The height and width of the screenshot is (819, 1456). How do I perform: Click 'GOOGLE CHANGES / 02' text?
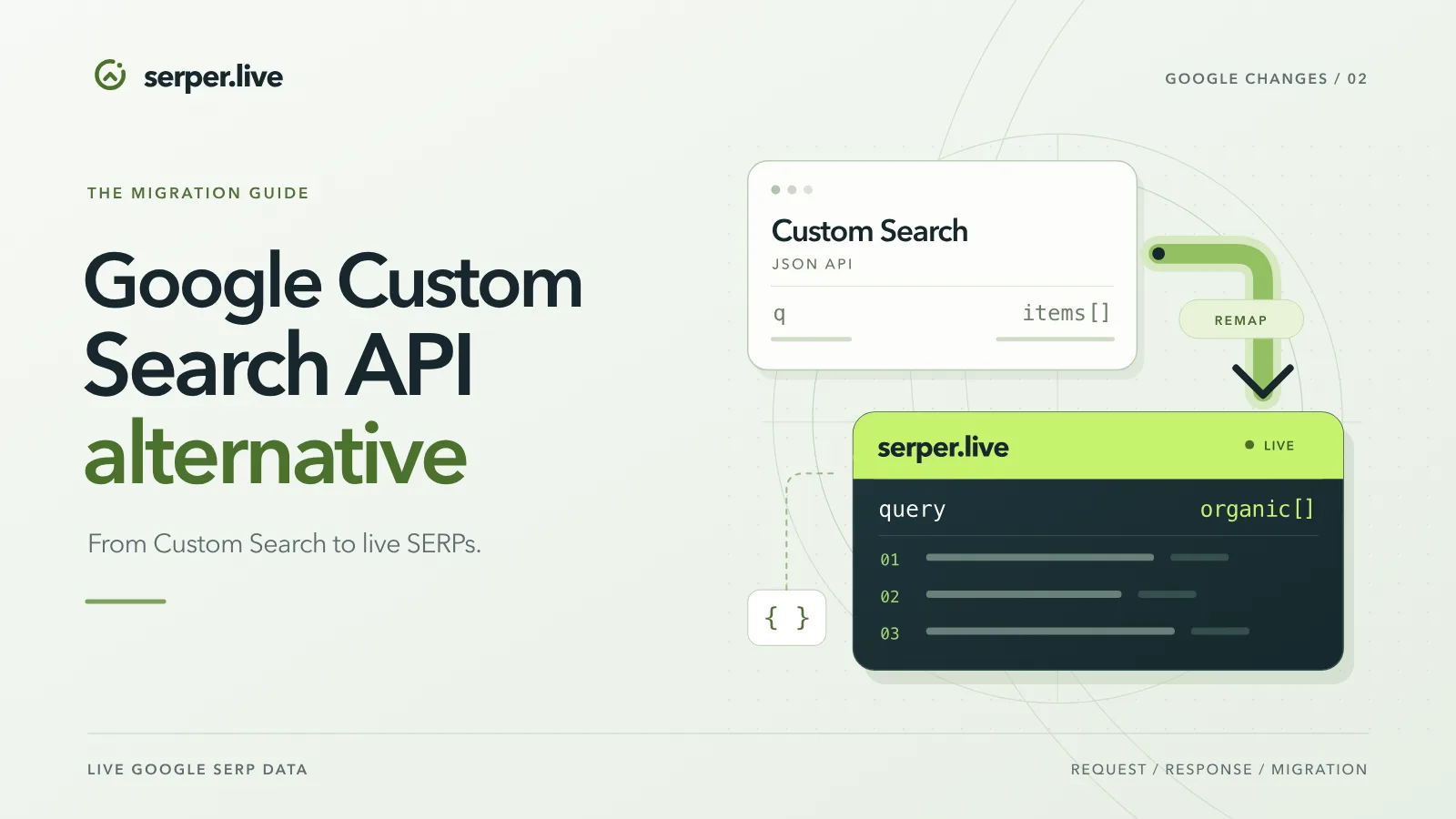coord(1266,78)
